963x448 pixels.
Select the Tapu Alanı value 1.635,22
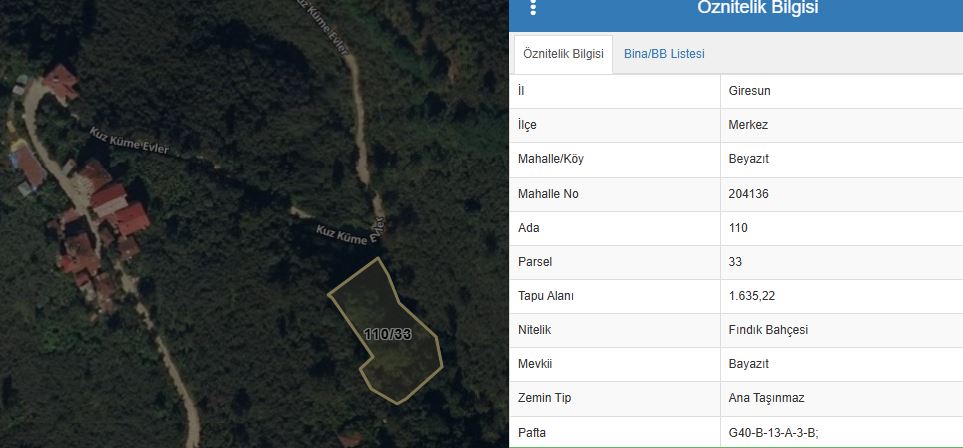pos(751,296)
